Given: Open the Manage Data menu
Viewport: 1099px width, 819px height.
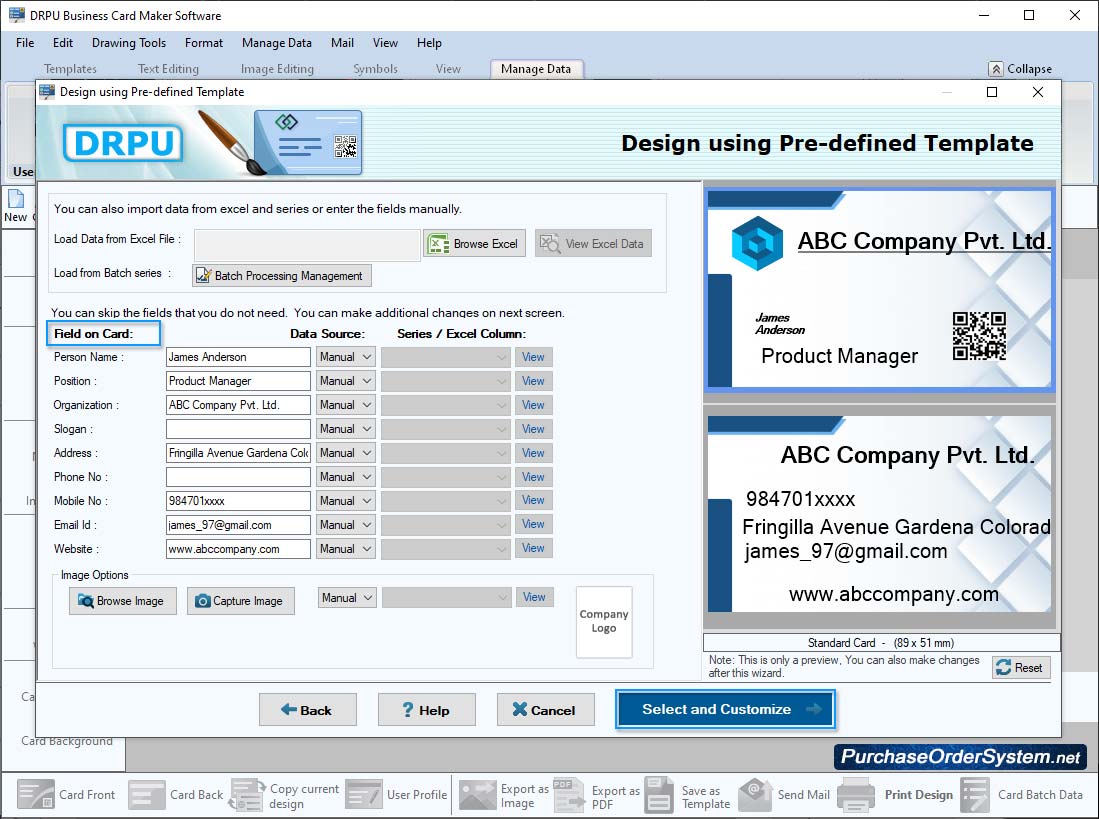Looking at the screenshot, I should tap(277, 43).
